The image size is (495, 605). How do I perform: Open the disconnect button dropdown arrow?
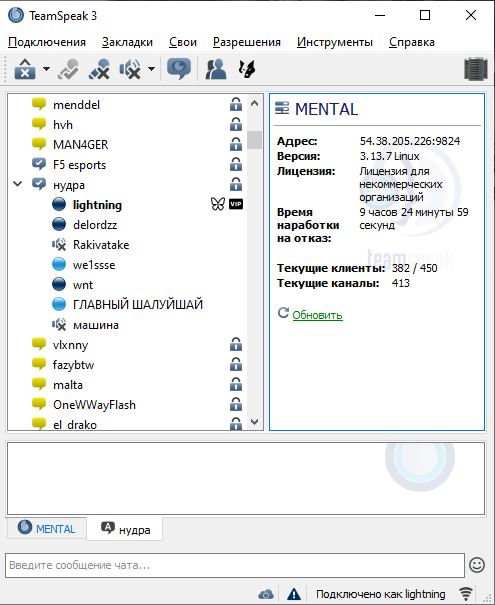[46, 69]
